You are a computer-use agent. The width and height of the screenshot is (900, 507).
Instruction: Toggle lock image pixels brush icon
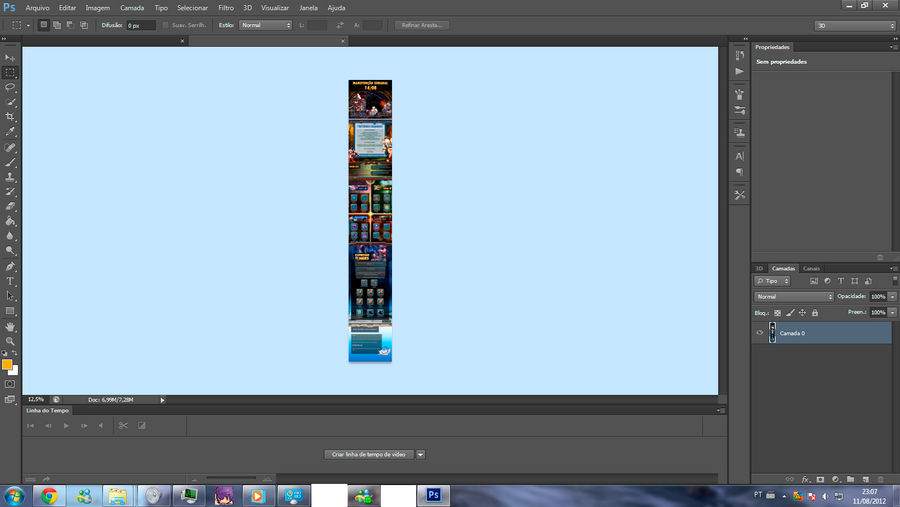click(x=790, y=313)
